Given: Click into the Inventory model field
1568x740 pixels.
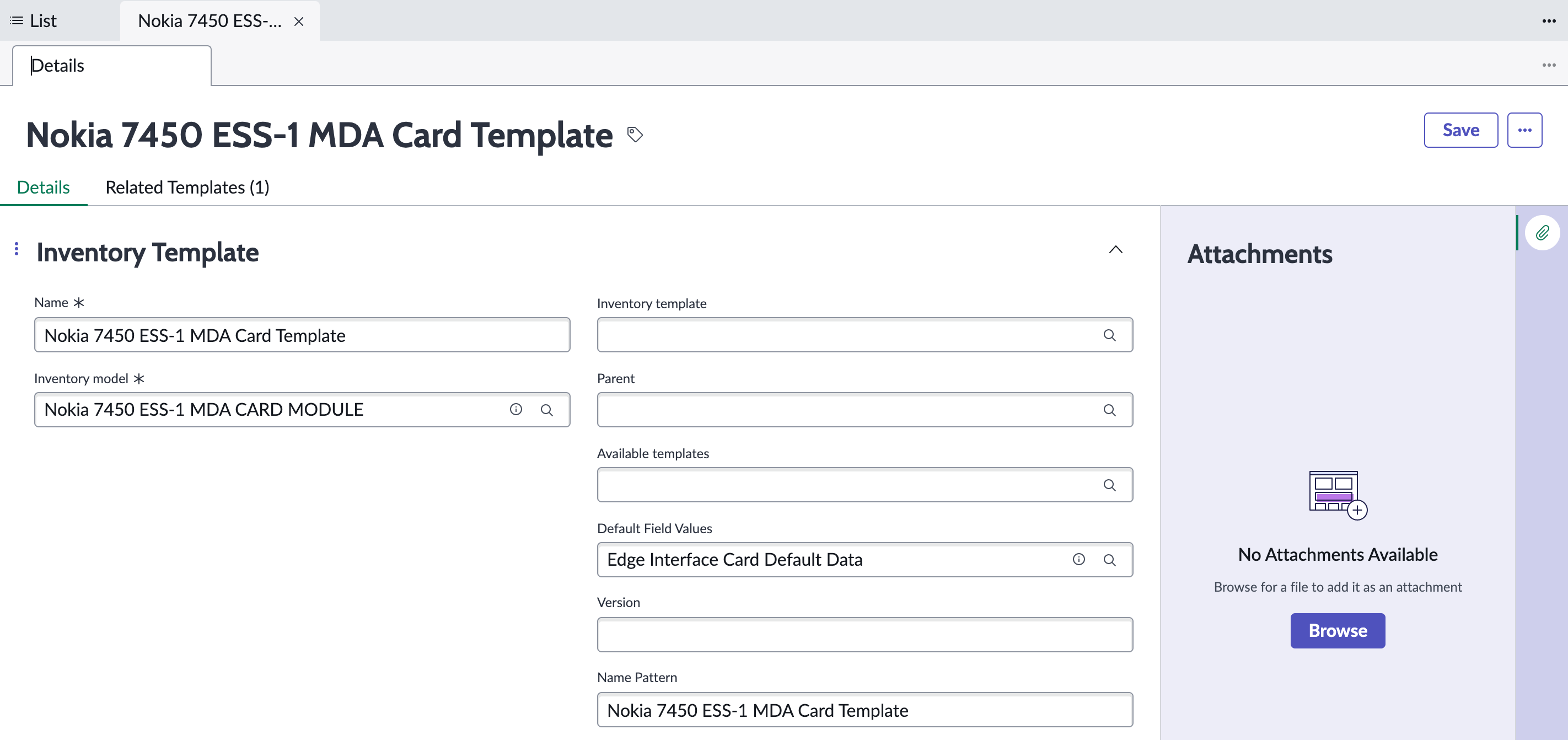Looking at the screenshot, I should click(x=302, y=410).
